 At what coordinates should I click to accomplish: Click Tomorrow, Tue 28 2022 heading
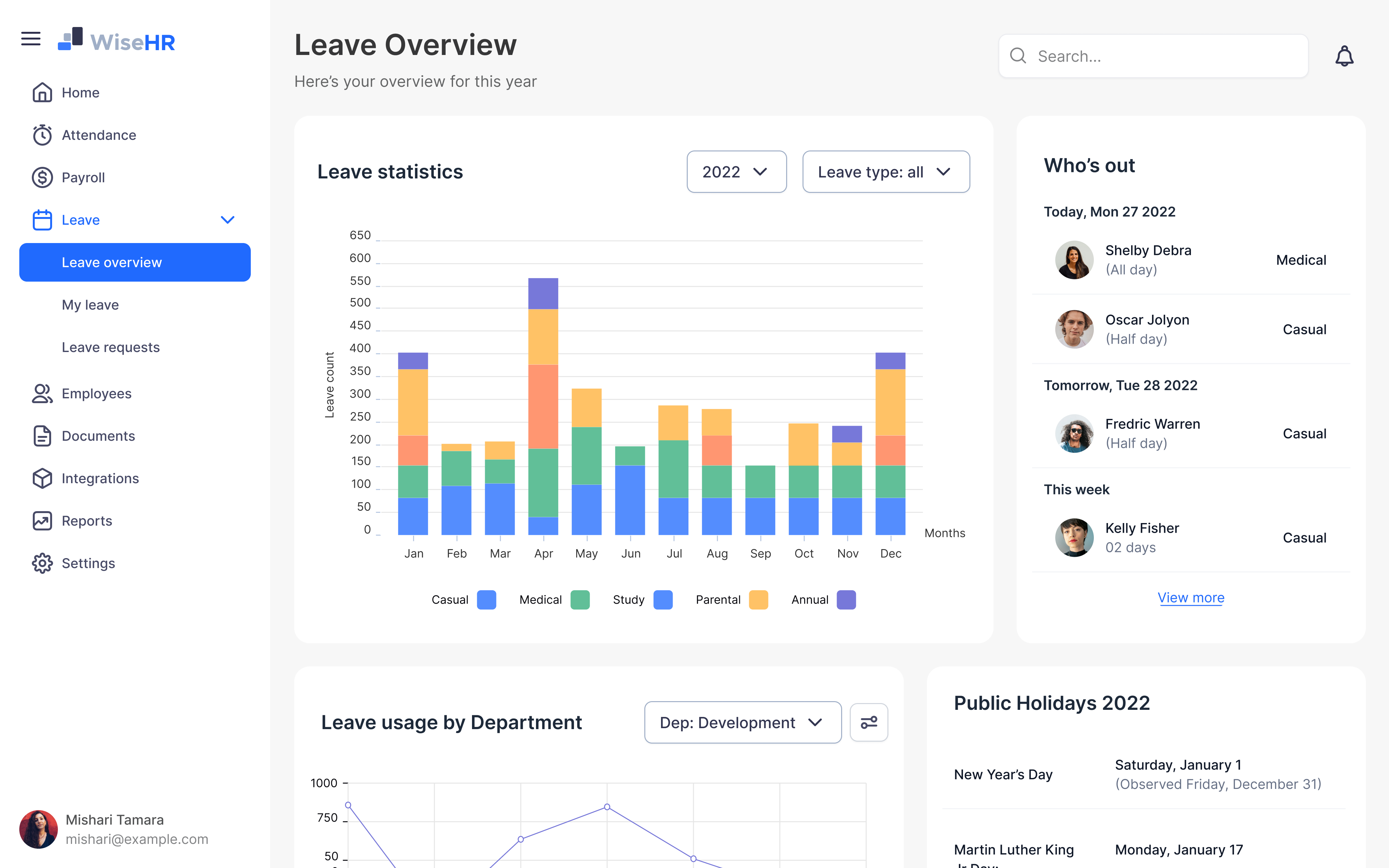coord(1121,385)
